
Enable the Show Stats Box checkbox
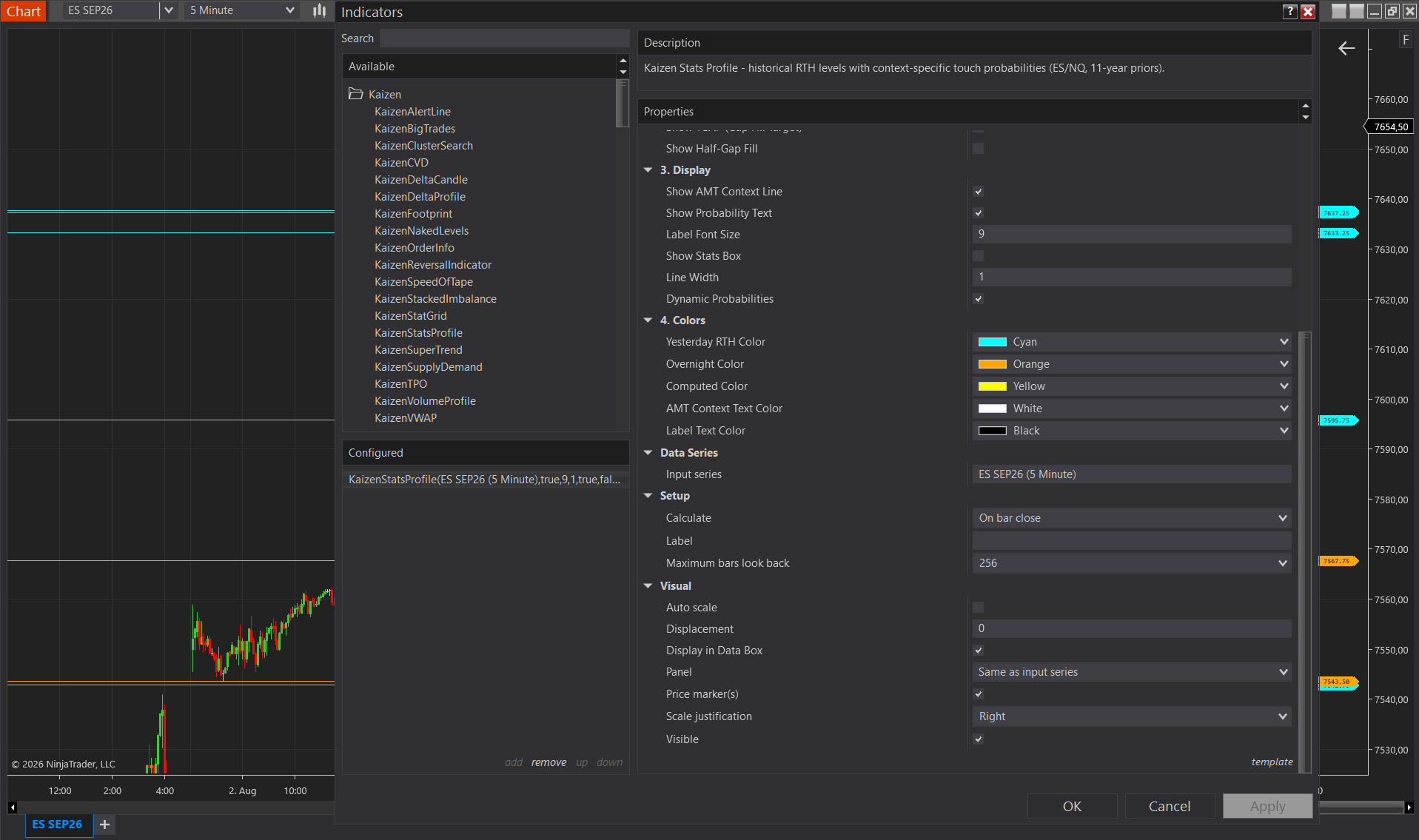tap(979, 256)
